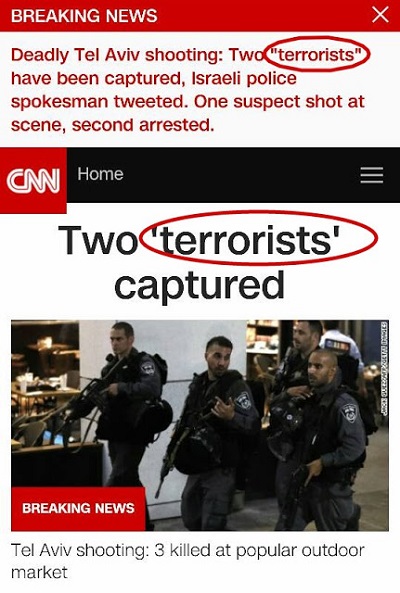Click the circled "terrorists" word in the alert

[x=317, y=55]
